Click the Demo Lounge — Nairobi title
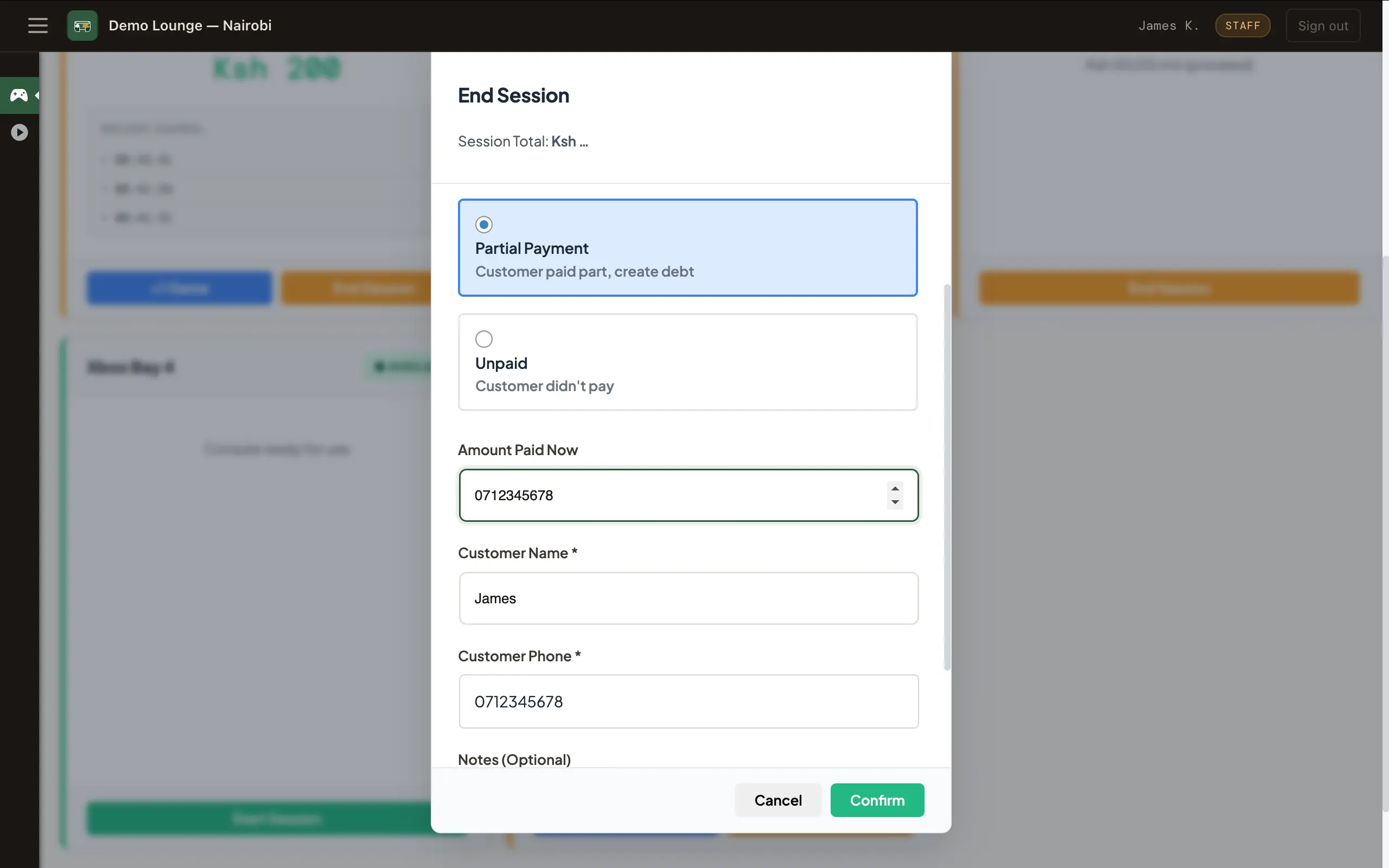Viewport: 1389px width, 868px height. coord(190,25)
